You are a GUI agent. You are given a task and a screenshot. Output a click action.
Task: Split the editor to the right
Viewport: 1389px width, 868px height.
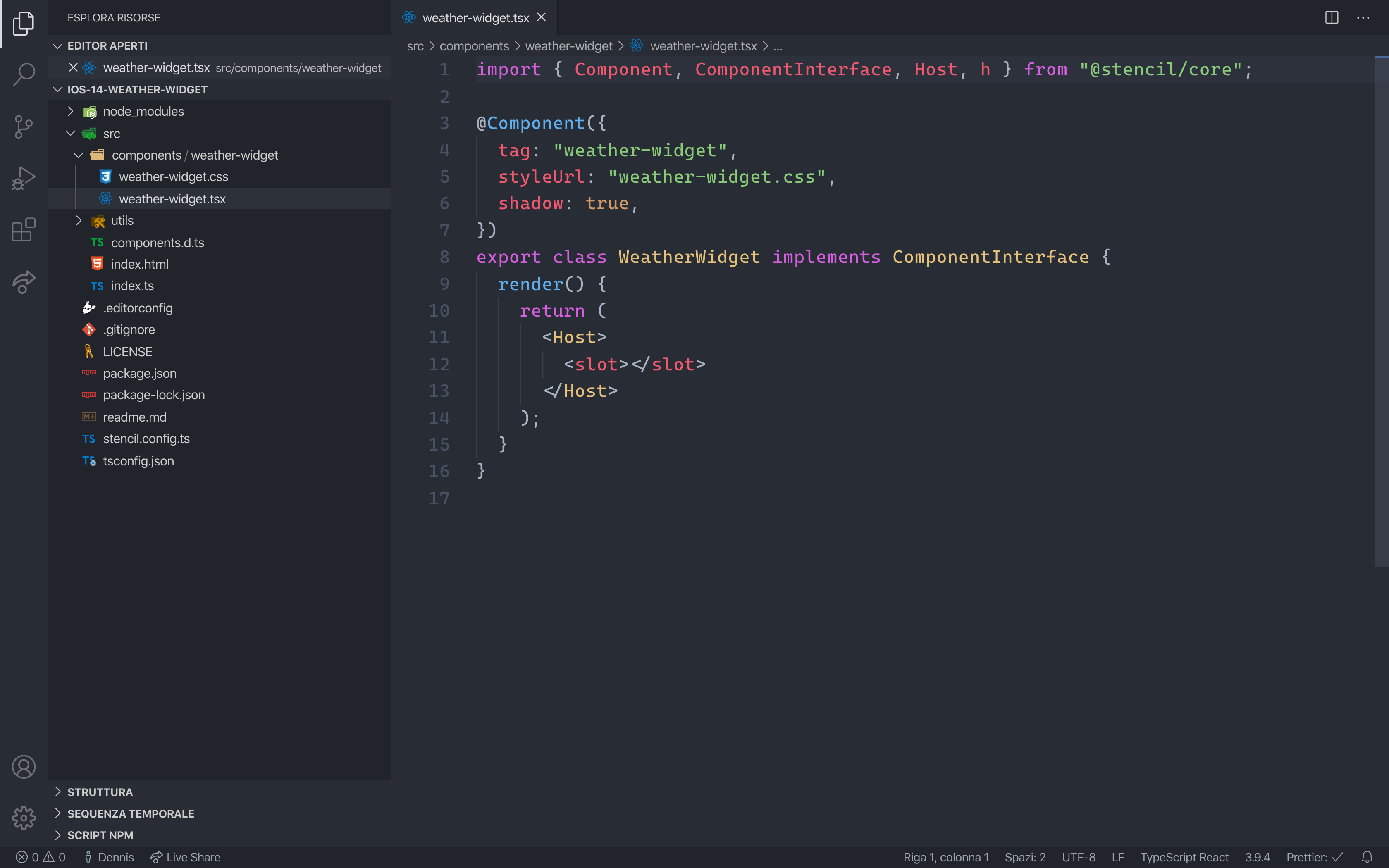(1332, 18)
